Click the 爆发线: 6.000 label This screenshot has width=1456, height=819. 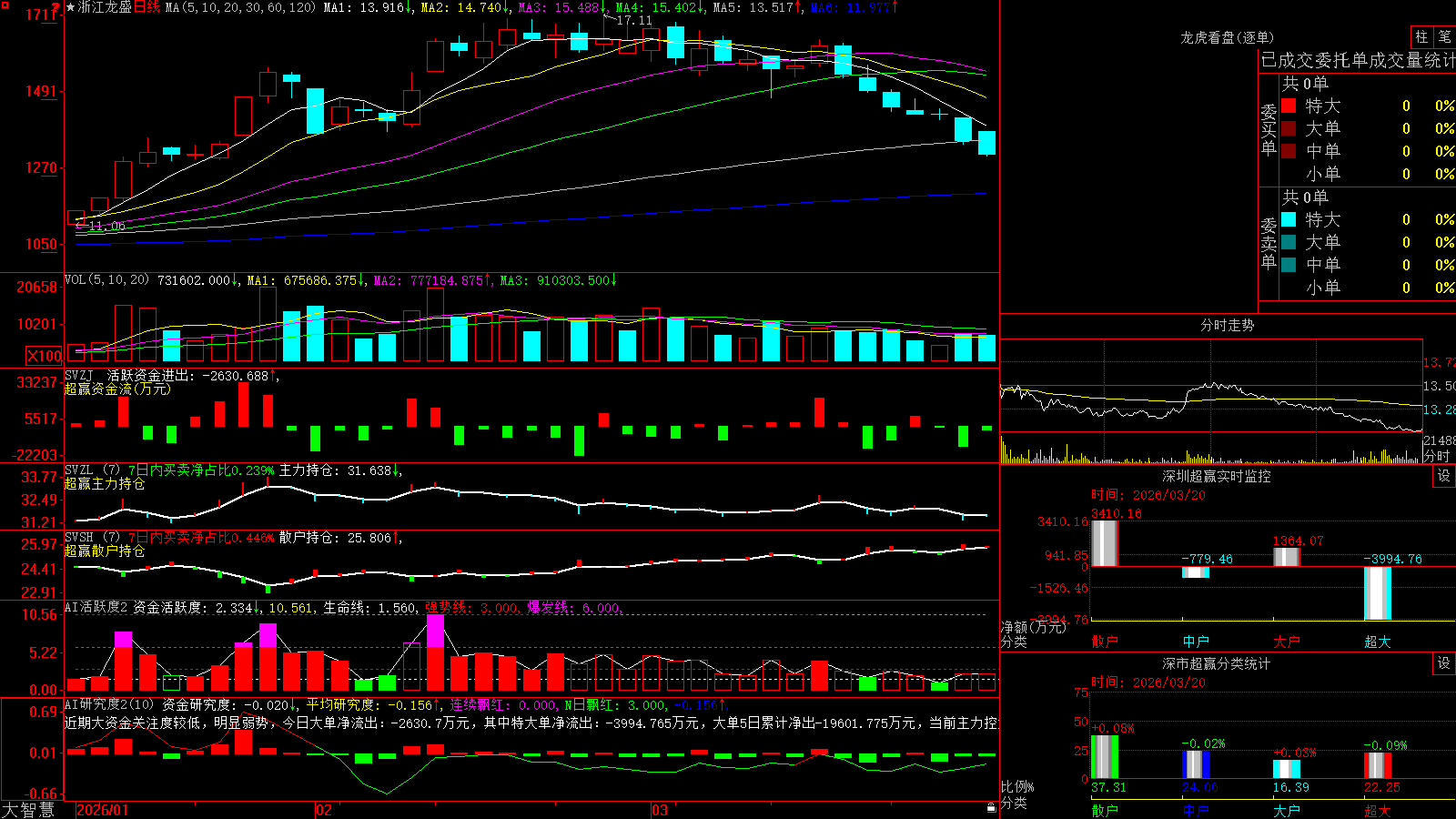[x=574, y=608]
